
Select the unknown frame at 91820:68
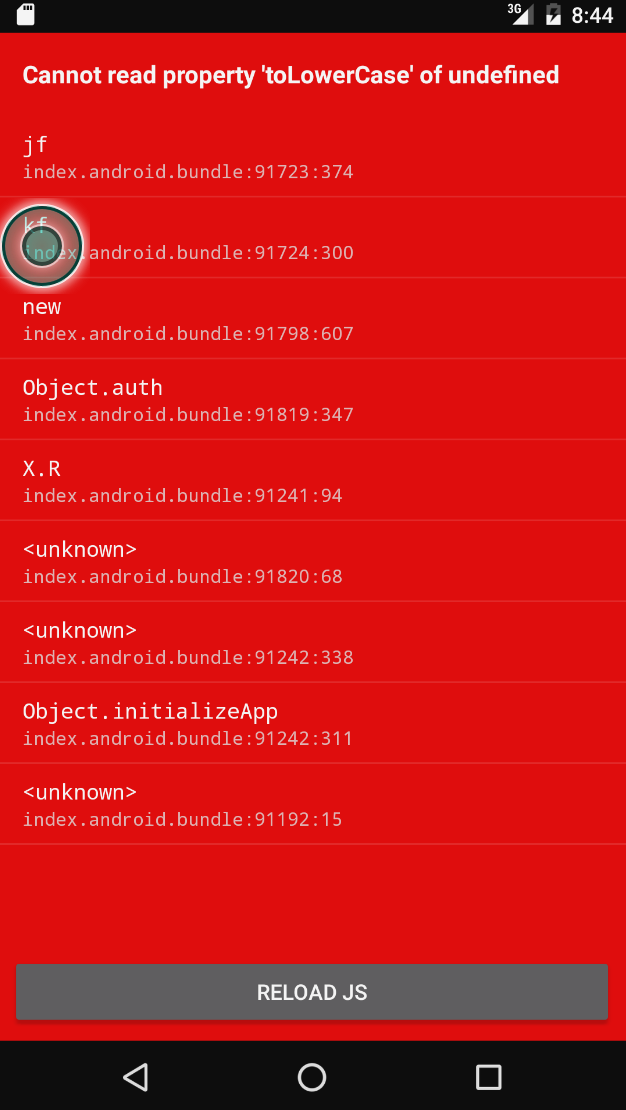[313, 561]
